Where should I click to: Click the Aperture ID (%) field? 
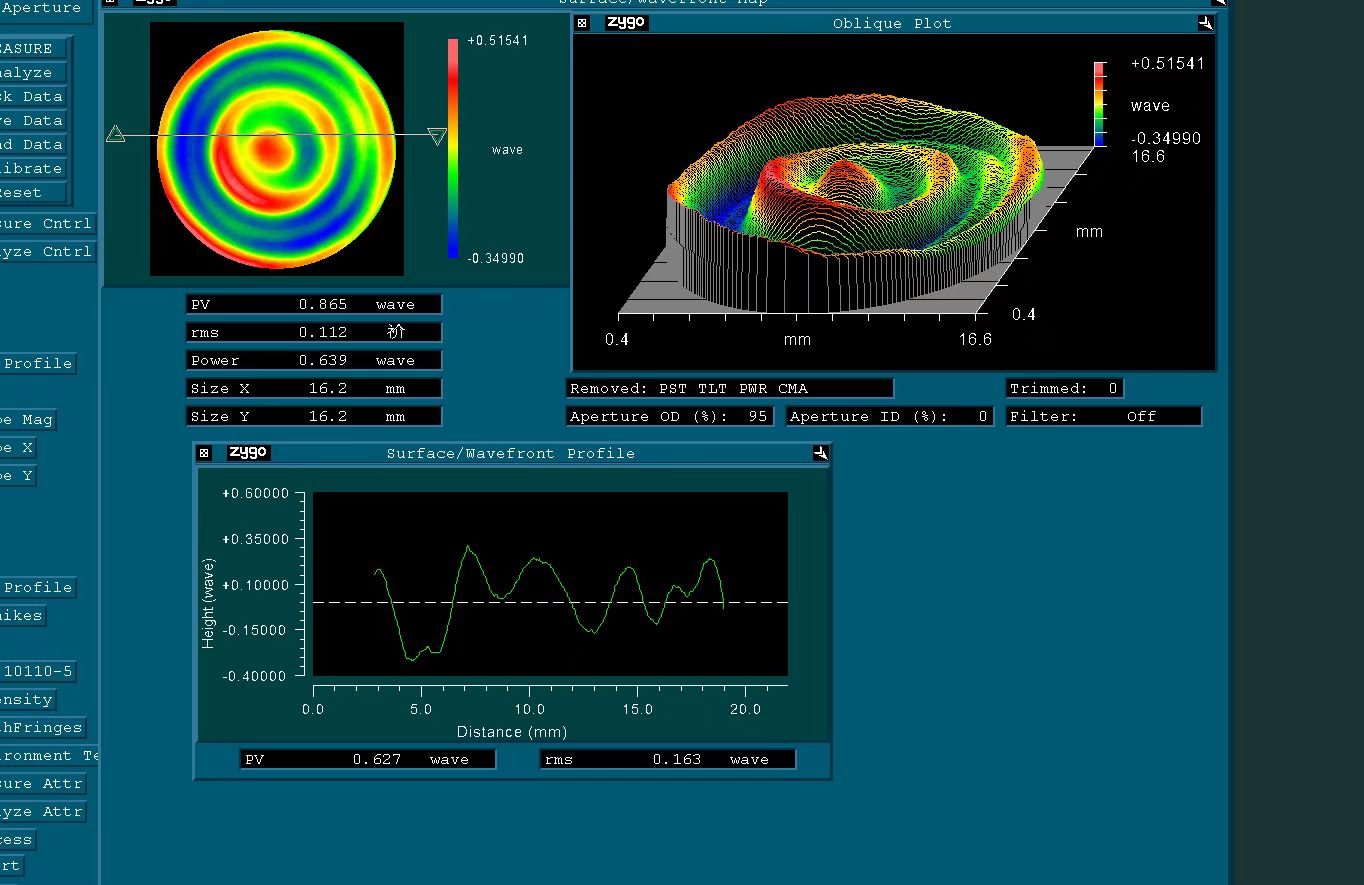[889, 416]
